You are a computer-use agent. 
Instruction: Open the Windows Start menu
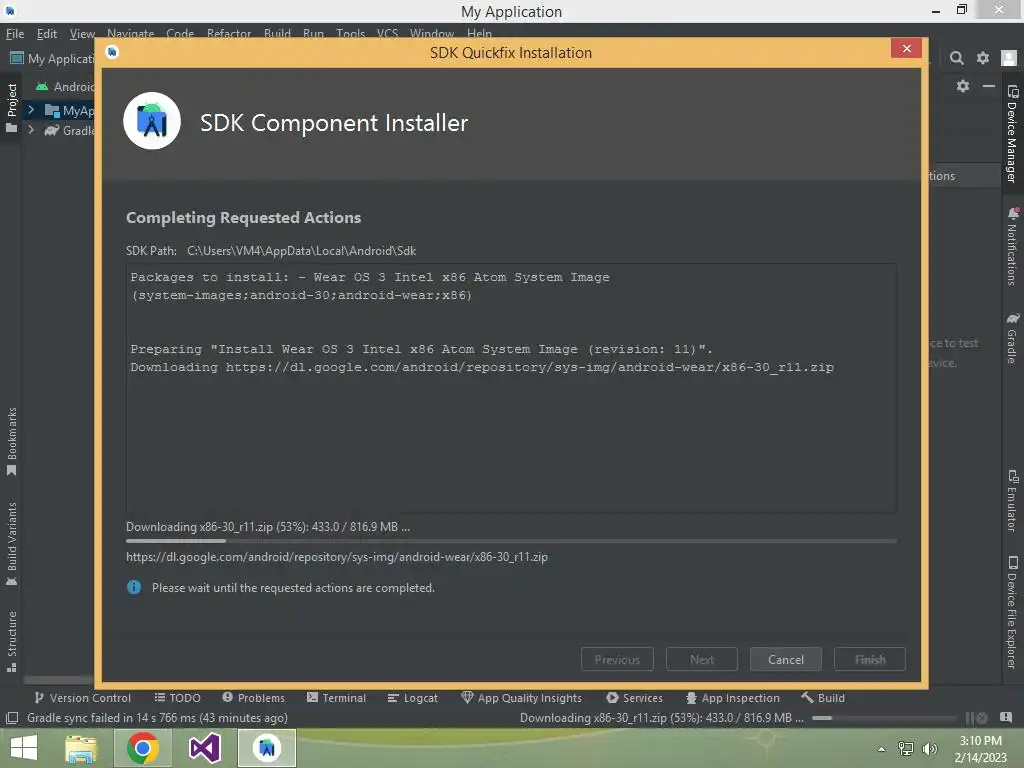coord(24,748)
